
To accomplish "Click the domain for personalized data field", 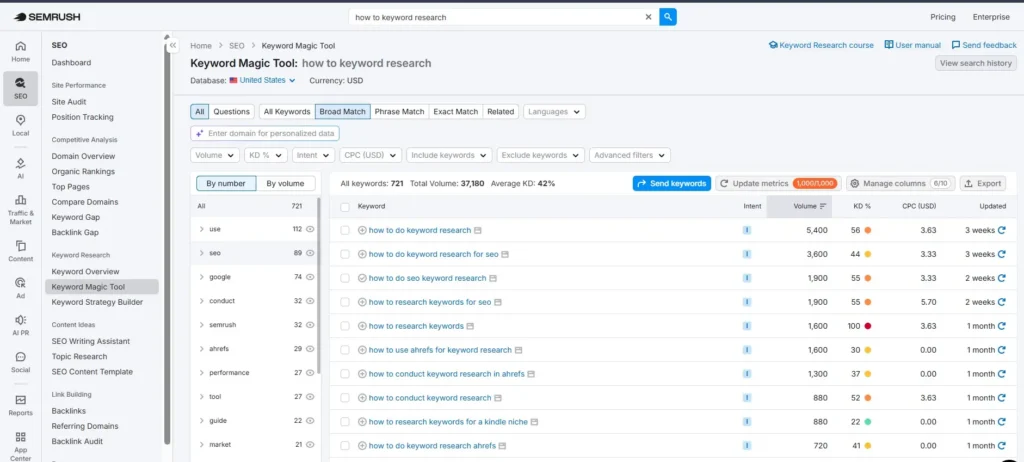I will [265, 133].
